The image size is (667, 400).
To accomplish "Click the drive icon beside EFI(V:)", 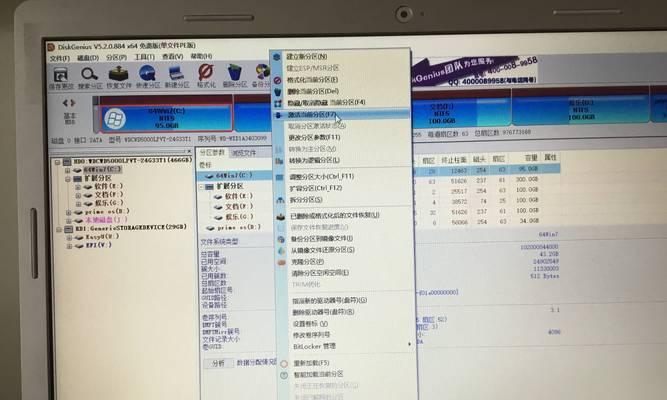I will click(x=79, y=246).
